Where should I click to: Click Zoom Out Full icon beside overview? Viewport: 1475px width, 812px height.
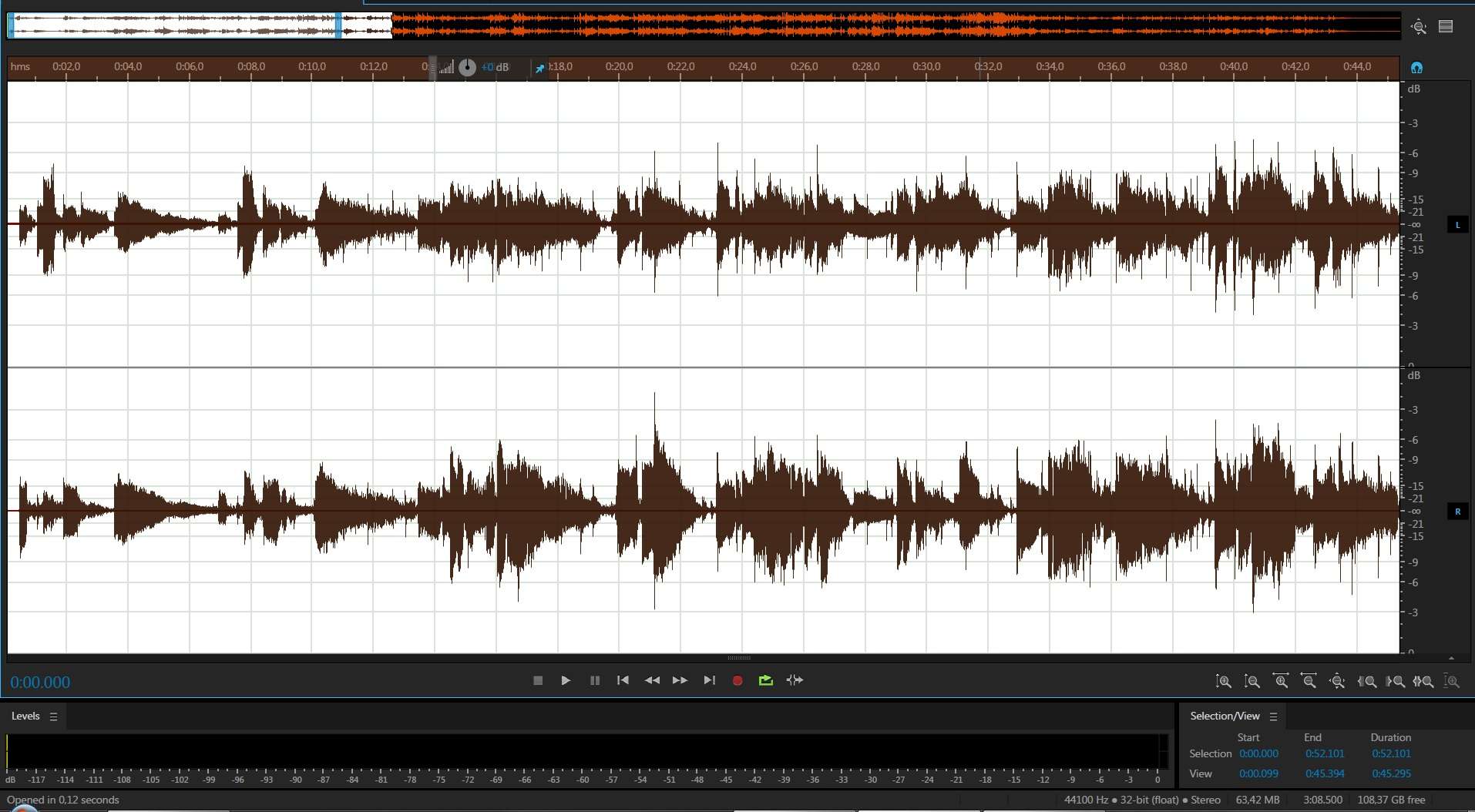(1419, 27)
